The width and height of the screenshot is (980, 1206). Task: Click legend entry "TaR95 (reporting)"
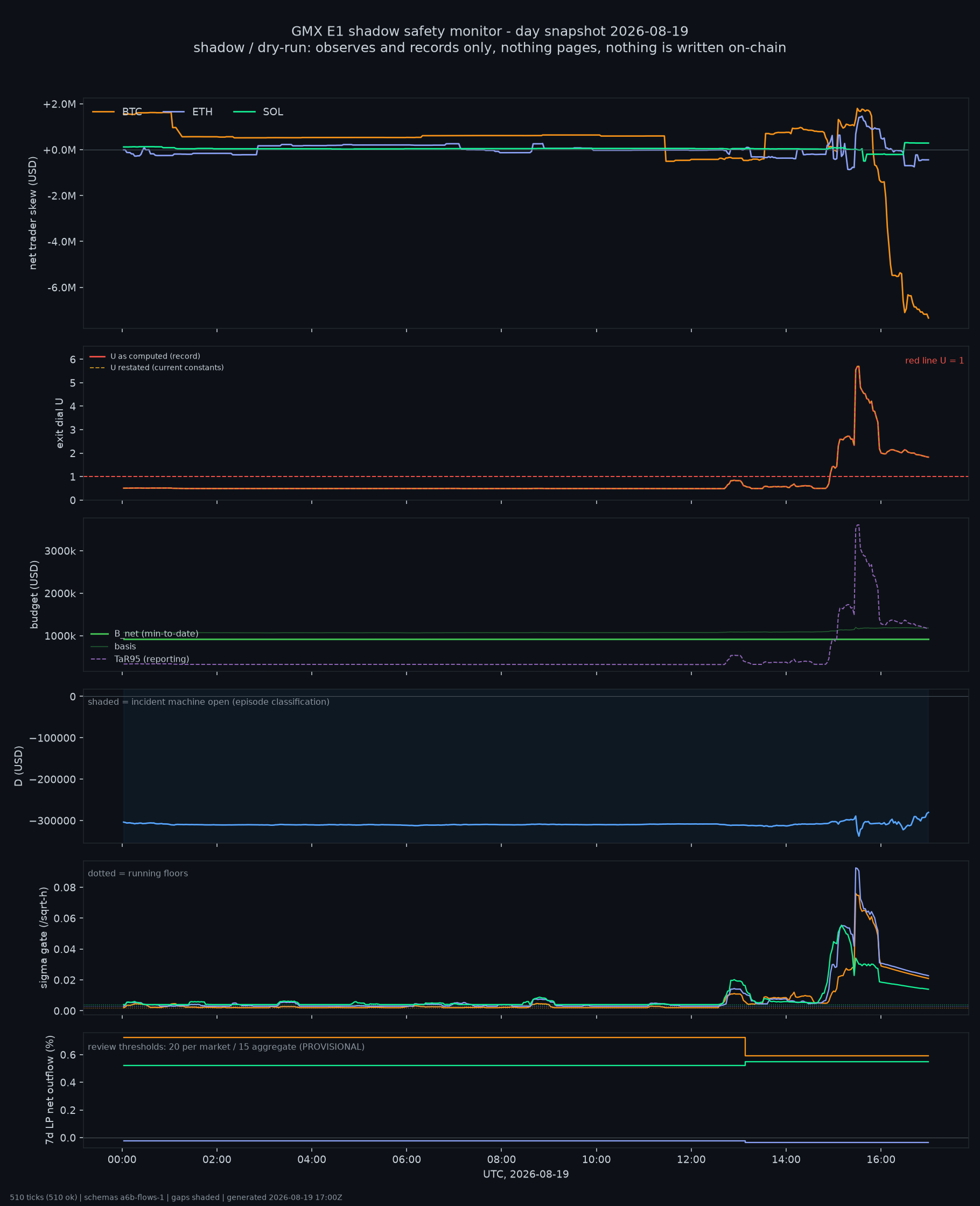(152, 659)
